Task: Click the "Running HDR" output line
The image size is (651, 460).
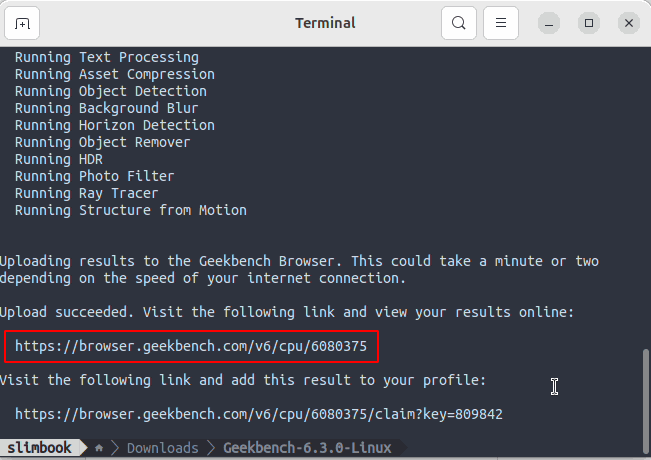Action: (x=59, y=159)
